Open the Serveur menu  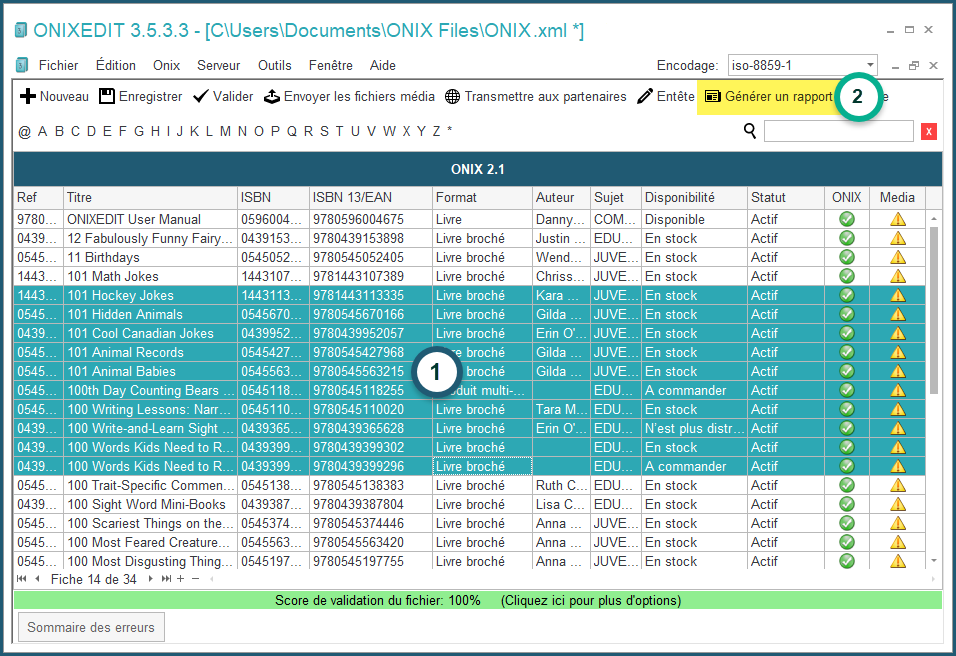click(x=218, y=65)
